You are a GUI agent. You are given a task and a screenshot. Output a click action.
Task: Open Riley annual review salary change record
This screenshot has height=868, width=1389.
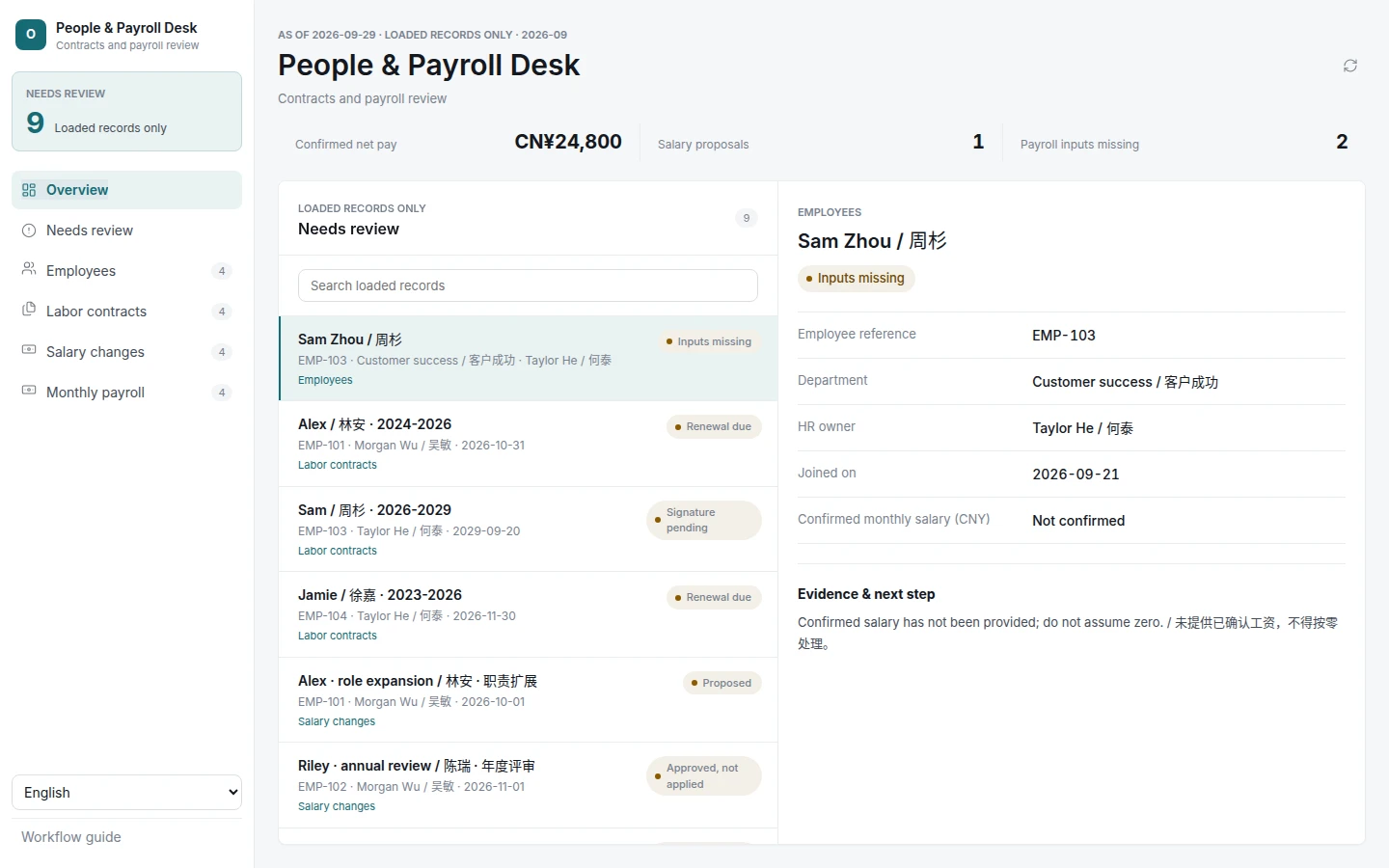click(x=528, y=785)
